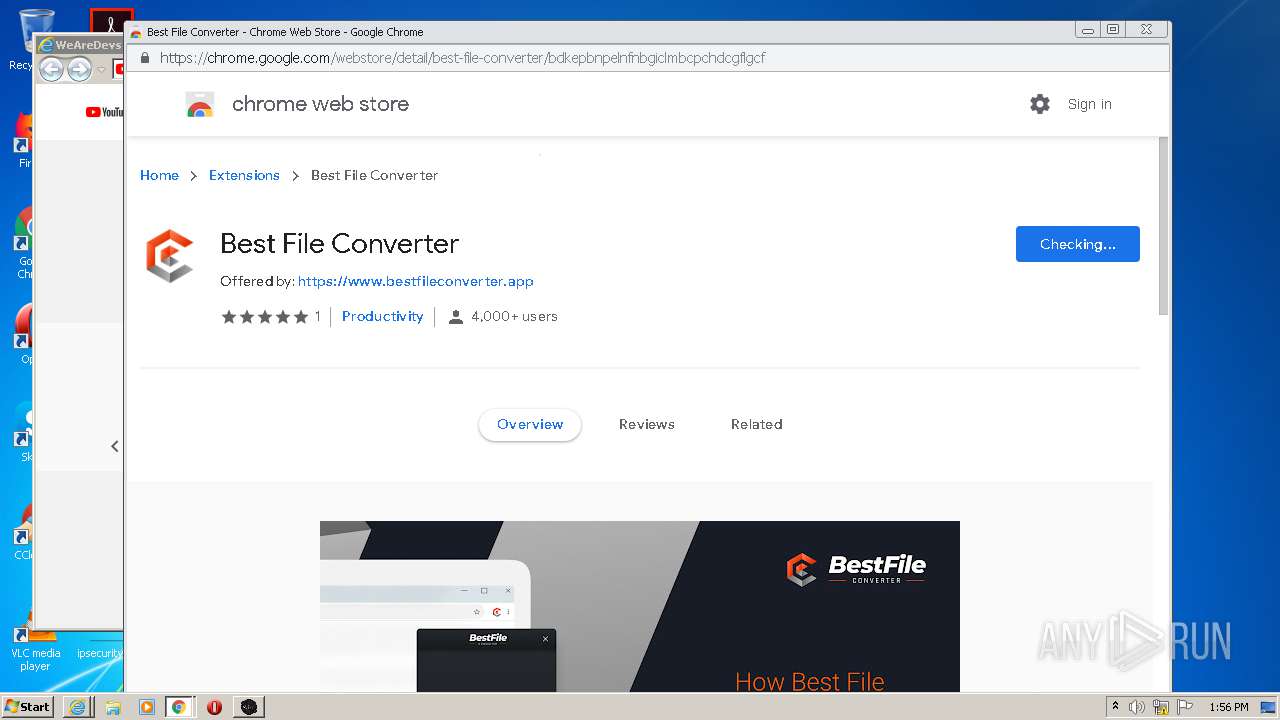
Task: Click the volume speaker tray icon
Action: click(1137, 707)
